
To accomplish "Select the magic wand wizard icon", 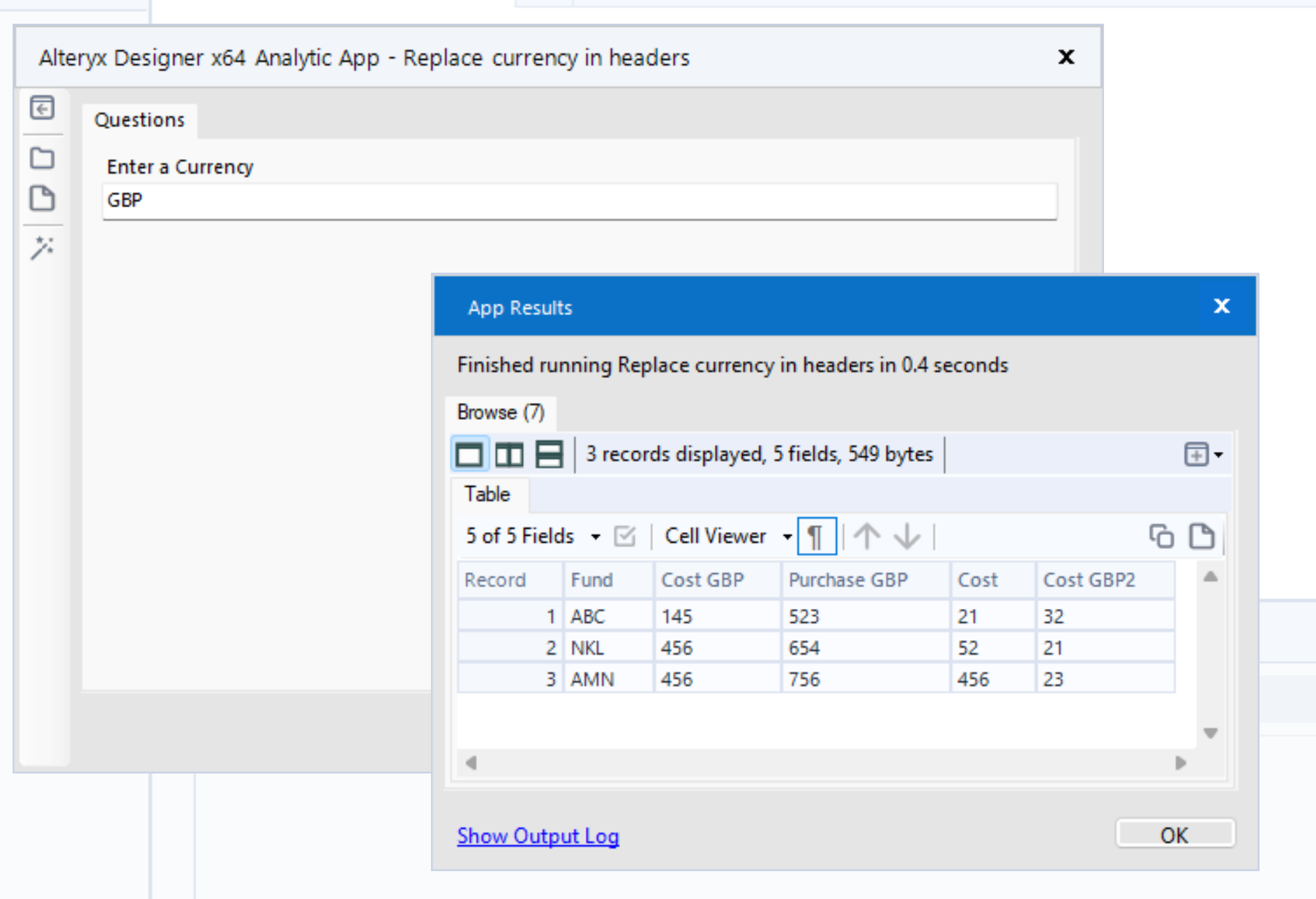I will click(x=43, y=247).
